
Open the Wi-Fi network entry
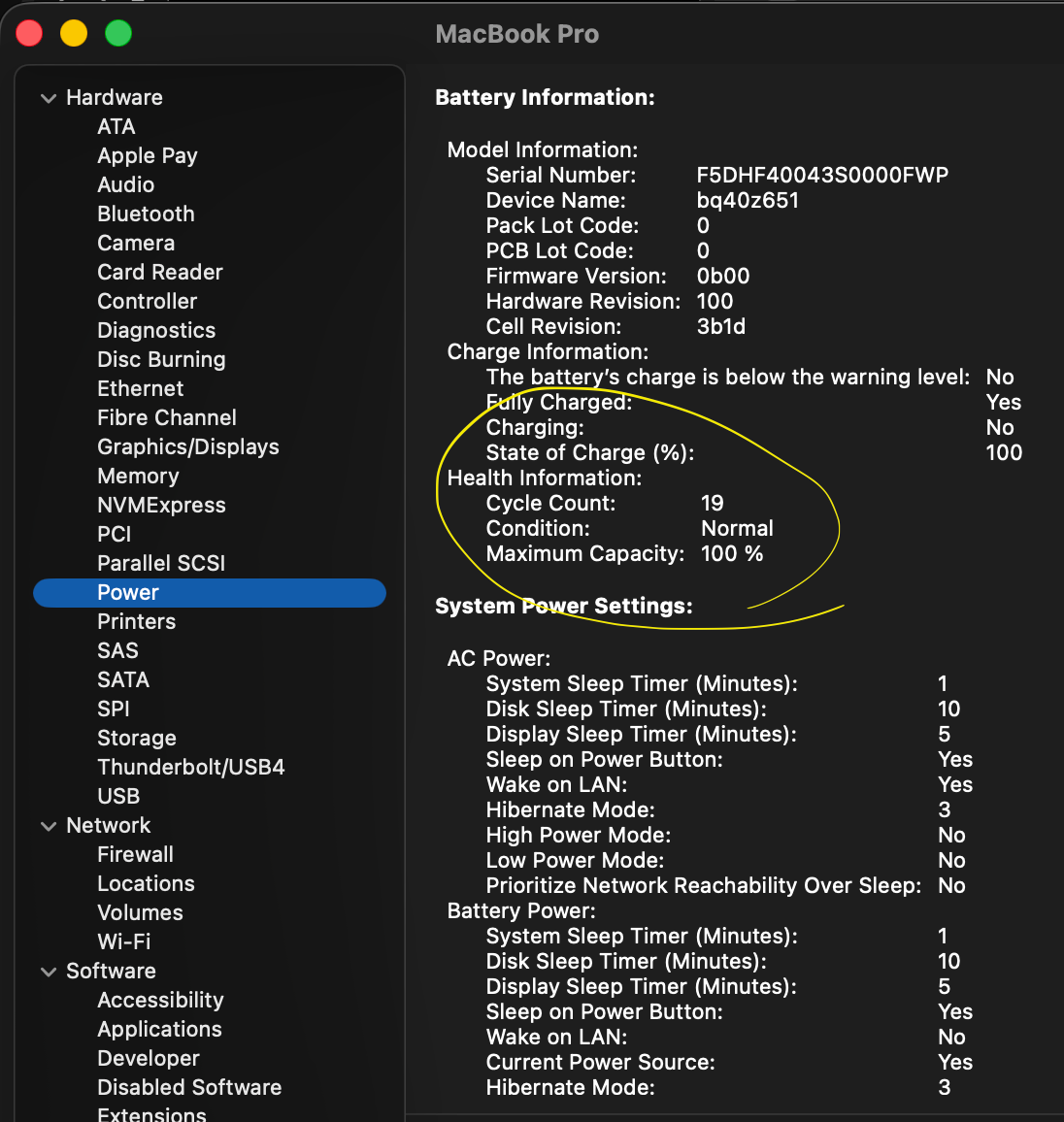point(124,941)
